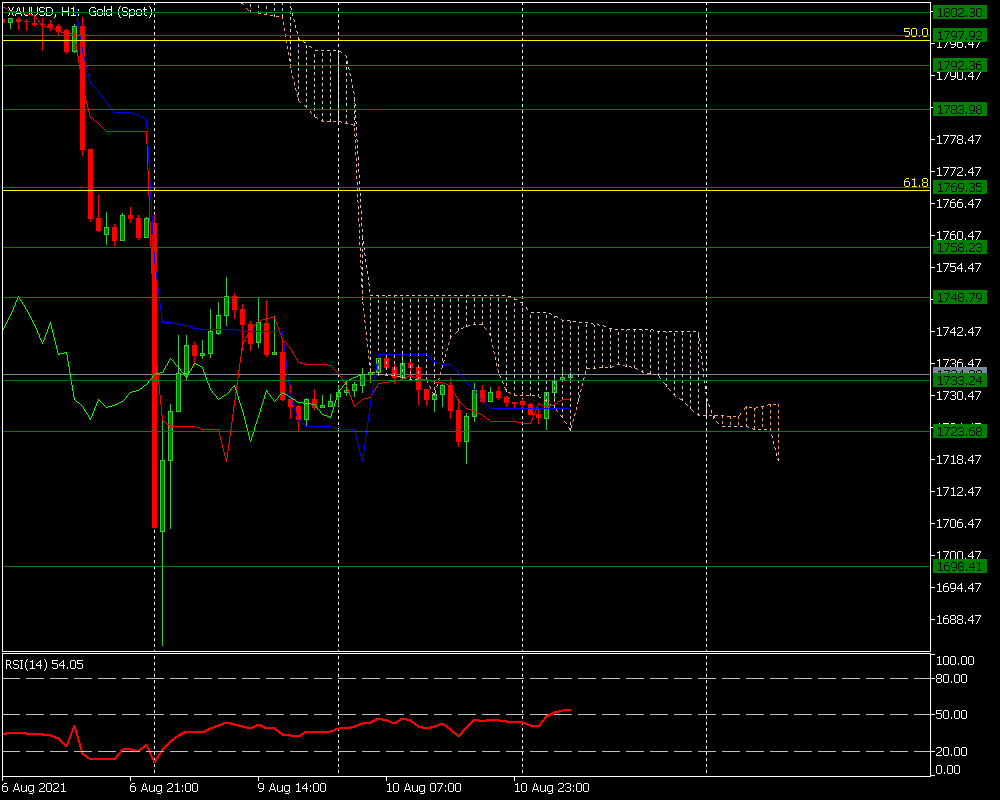Click the 1766.47 price axis value
Screen dimensions: 1000x800
click(x=959, y=204)
